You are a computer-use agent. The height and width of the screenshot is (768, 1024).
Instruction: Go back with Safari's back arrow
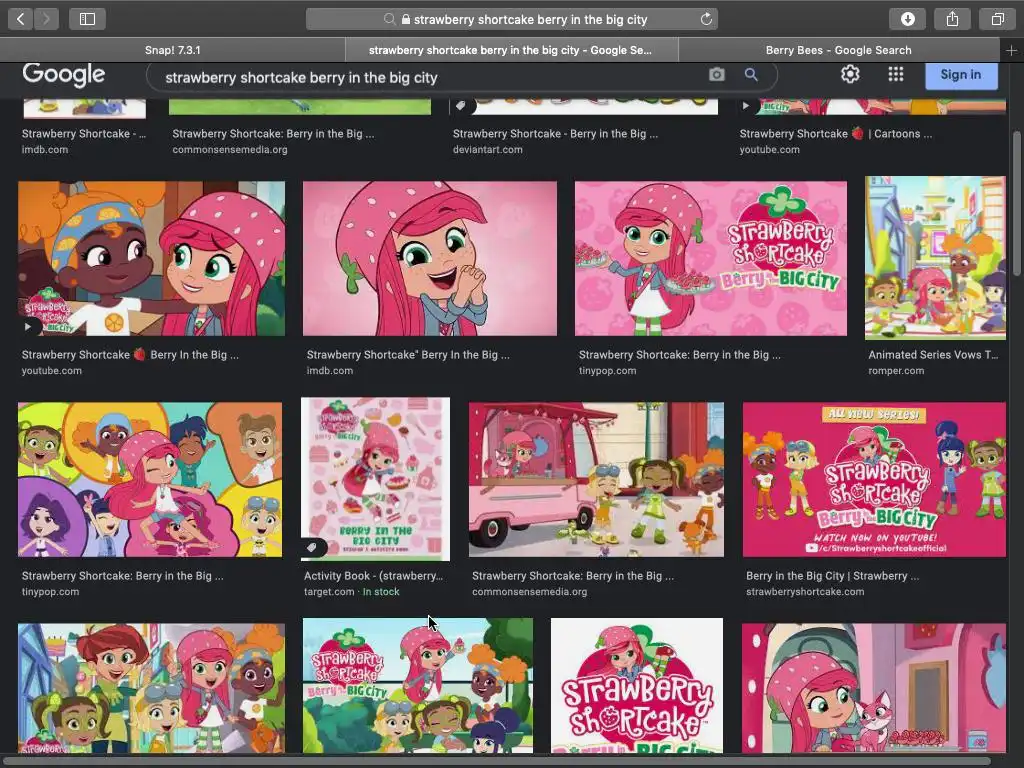coord(20,19)
